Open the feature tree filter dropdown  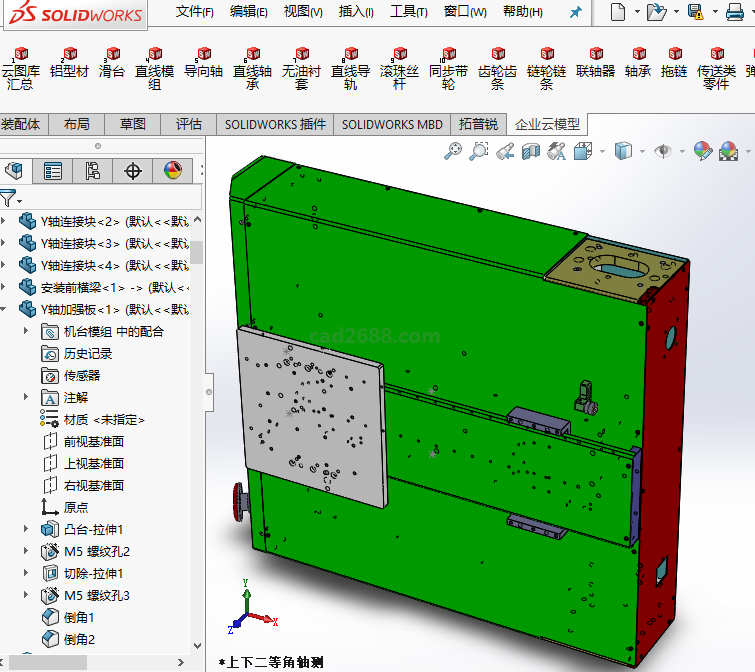(11, 198)
